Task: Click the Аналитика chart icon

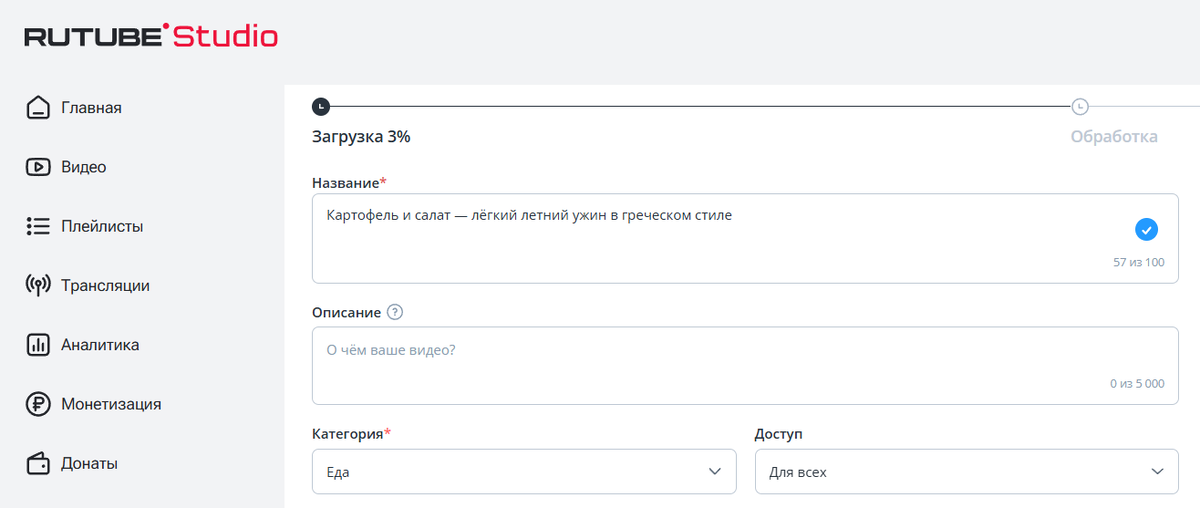Action: (x=37, y=345)
